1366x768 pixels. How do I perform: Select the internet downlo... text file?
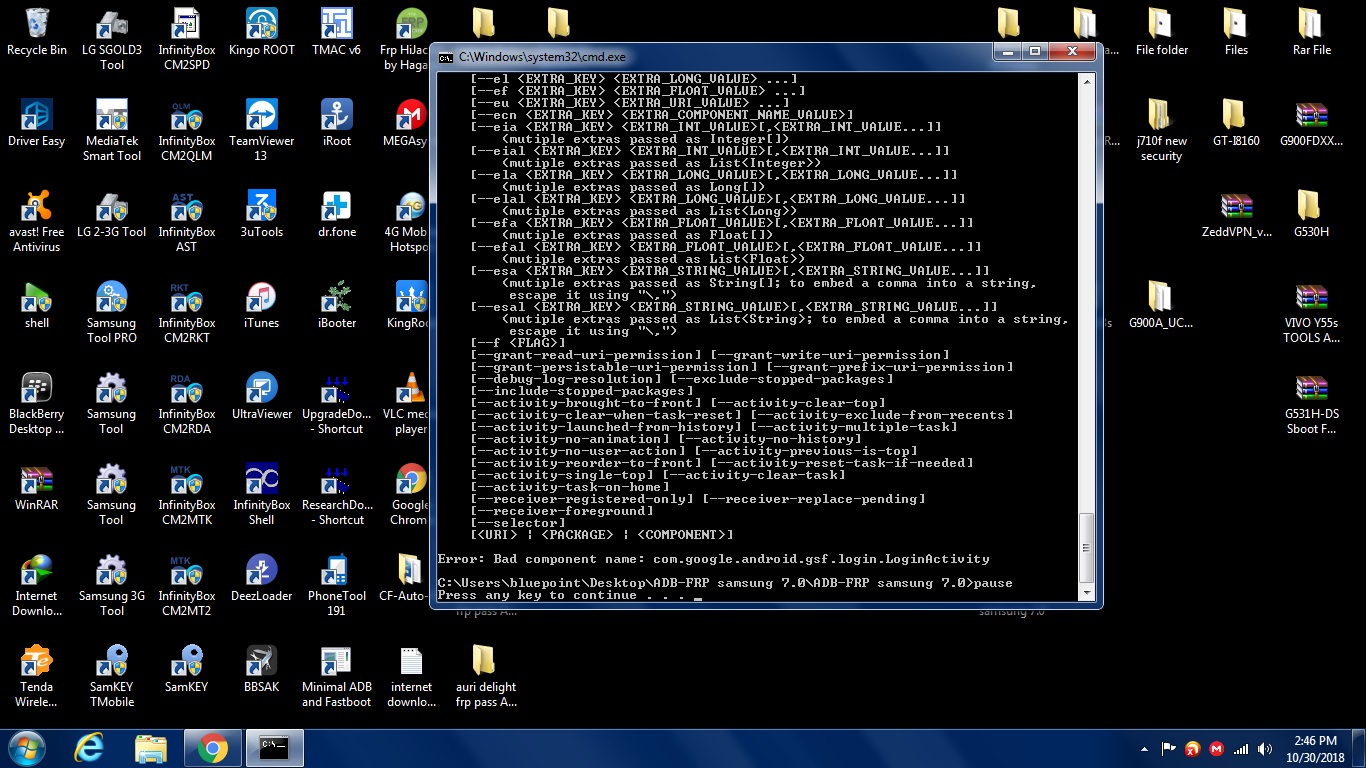point(411,676)
